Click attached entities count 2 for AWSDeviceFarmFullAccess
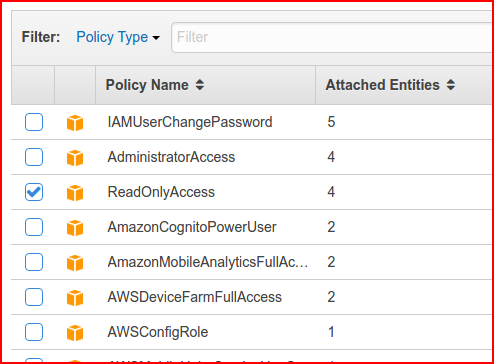494x364 pixels. pos(331,297)
